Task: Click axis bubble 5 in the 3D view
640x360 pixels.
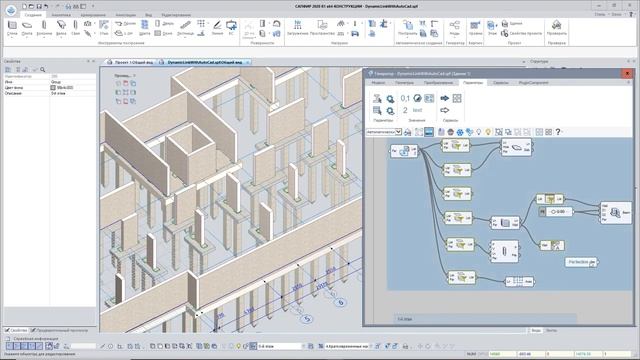Action: click(x=307, y=318)
